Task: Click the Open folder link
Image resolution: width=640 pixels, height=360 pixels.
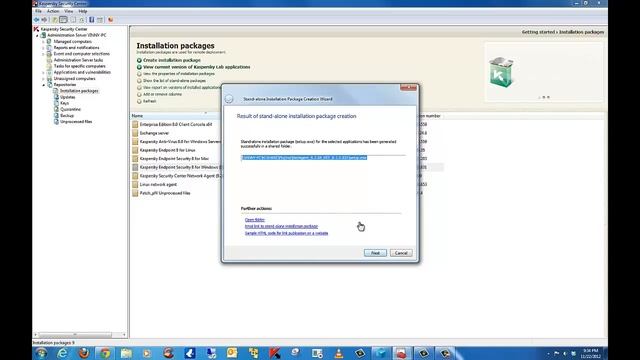Action: point(255,220)
